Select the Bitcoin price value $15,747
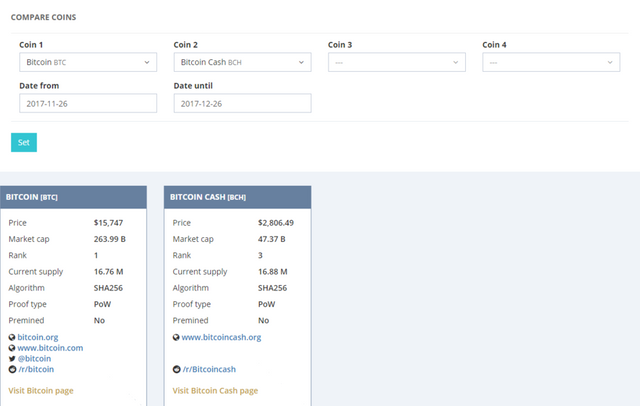Screen dimensions: 640x406 point(108,223)
